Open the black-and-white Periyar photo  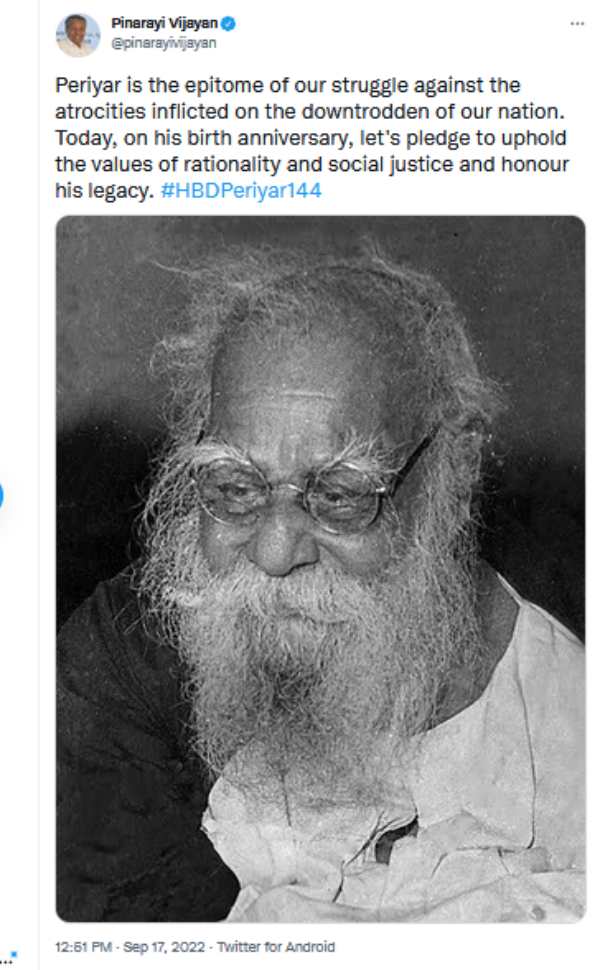pyautogui.click(x=320, y=569)
